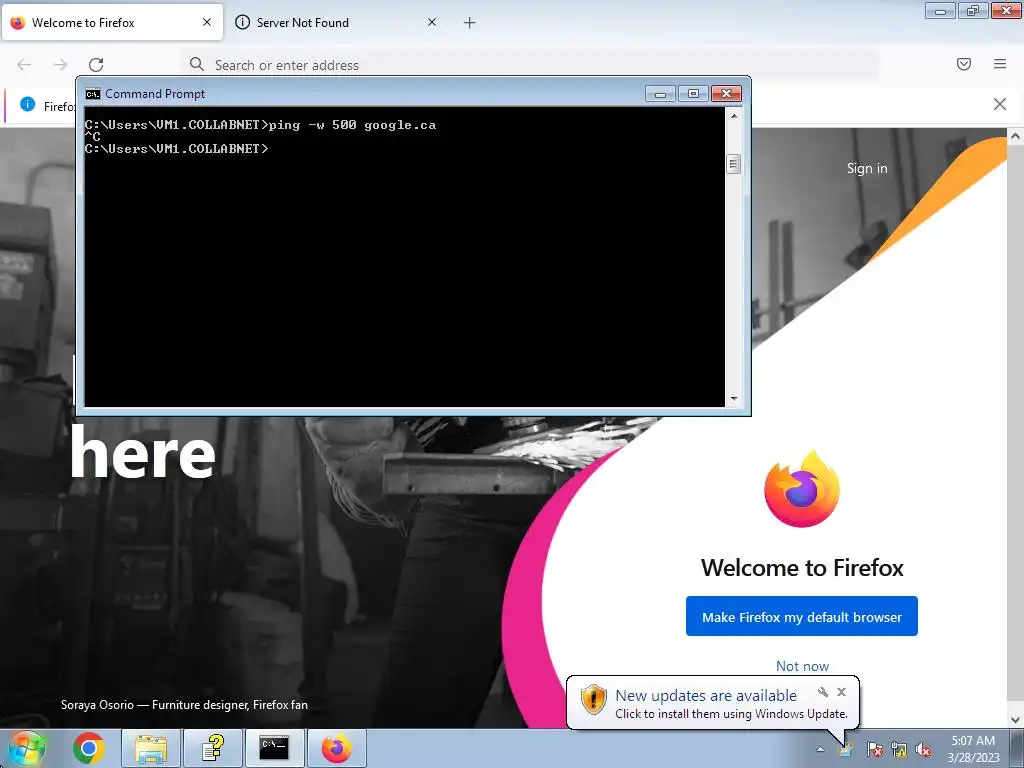
Task: Click the wrench icon in update balloon
Action: point(823,692)
